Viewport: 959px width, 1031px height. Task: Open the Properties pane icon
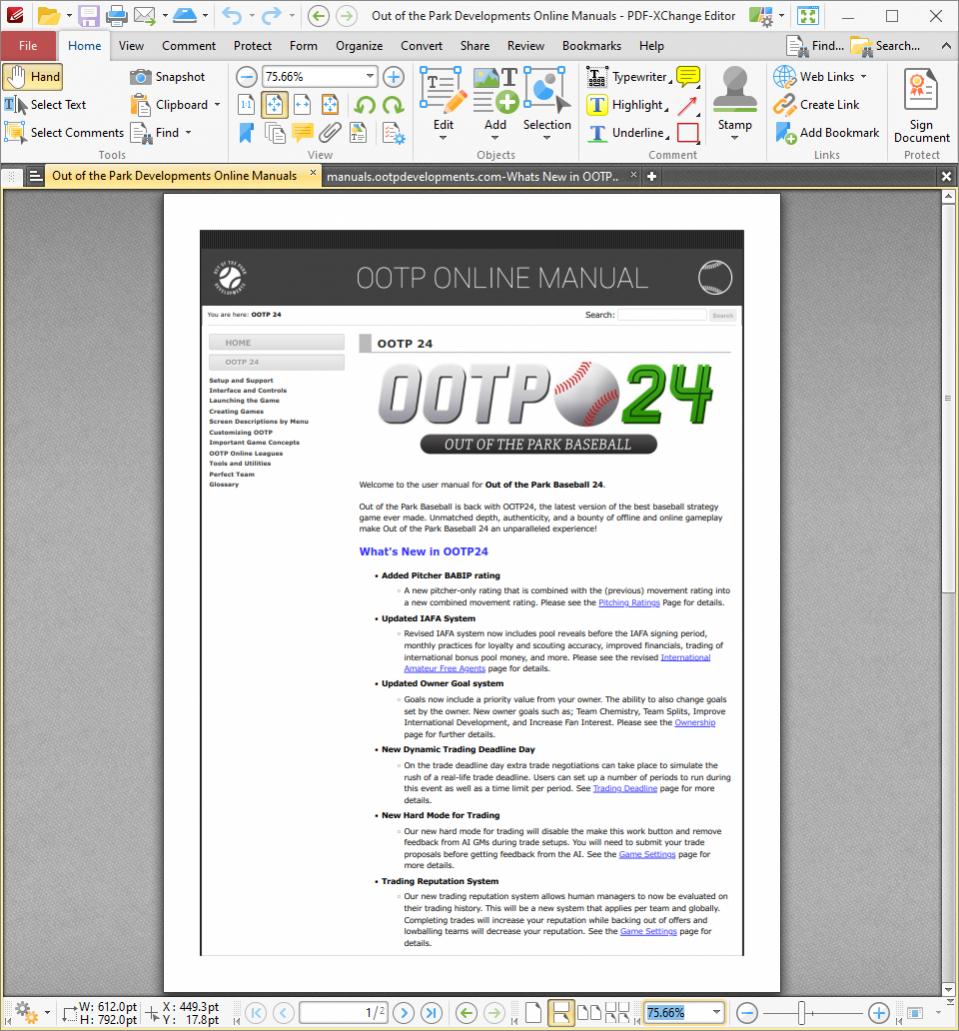click(393, 133)
